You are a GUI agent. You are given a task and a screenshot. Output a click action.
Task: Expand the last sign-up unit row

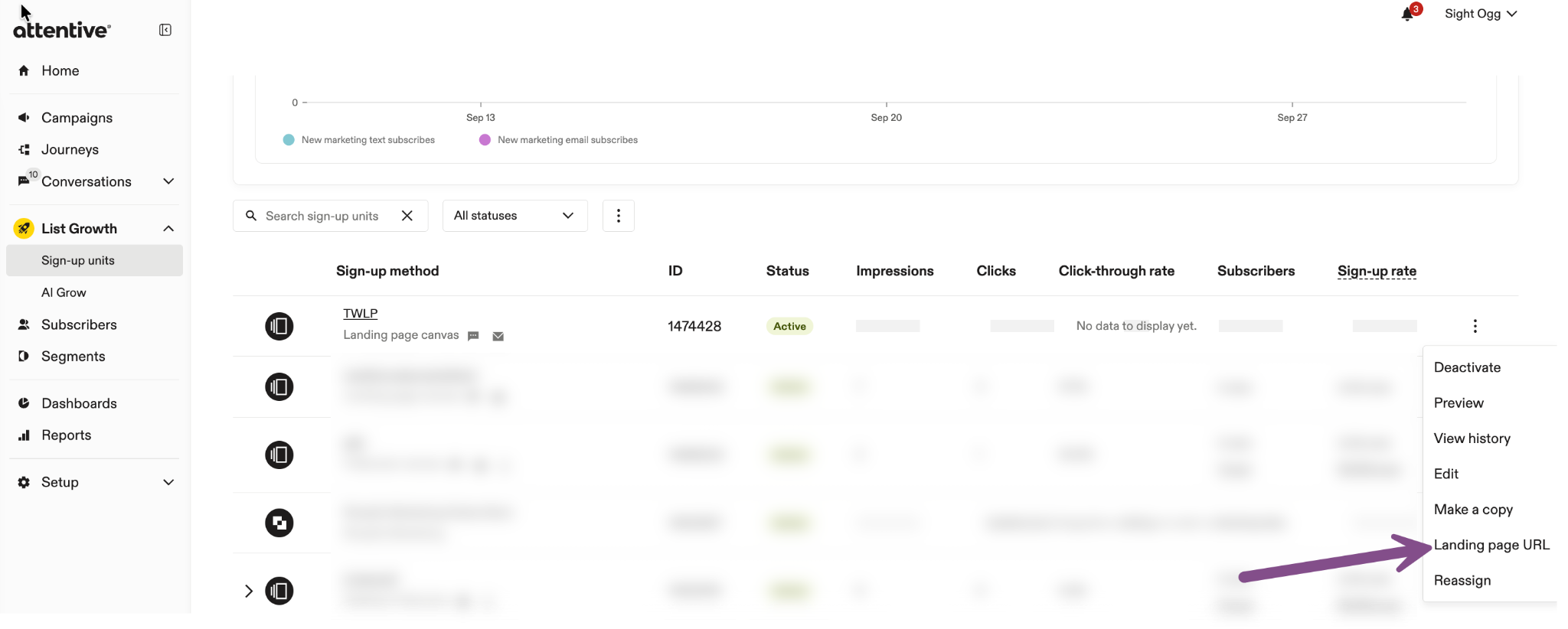click(249, 591)
